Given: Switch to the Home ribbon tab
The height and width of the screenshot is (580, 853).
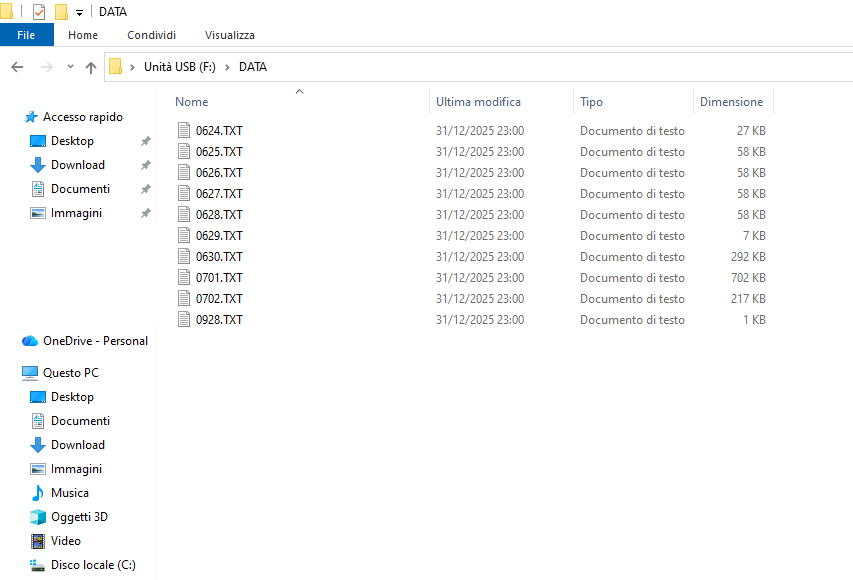Looking at the screenshot, I should click(x=83, y=35).
